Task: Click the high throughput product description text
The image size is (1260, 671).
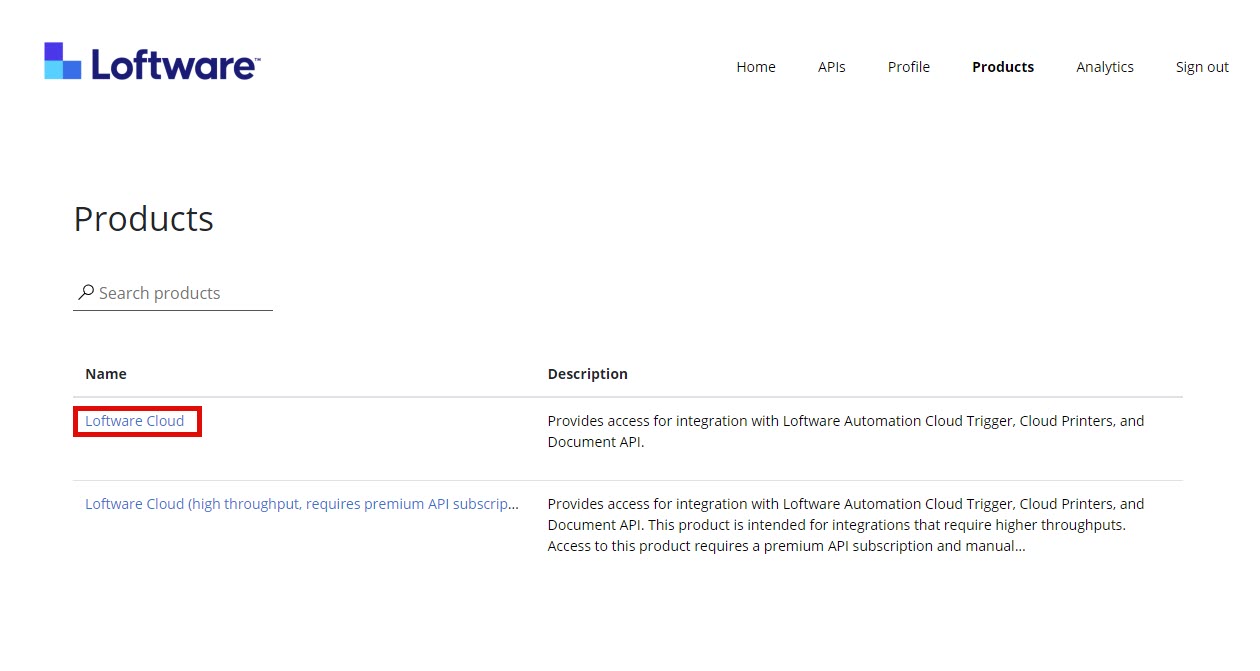Action: 845,525
